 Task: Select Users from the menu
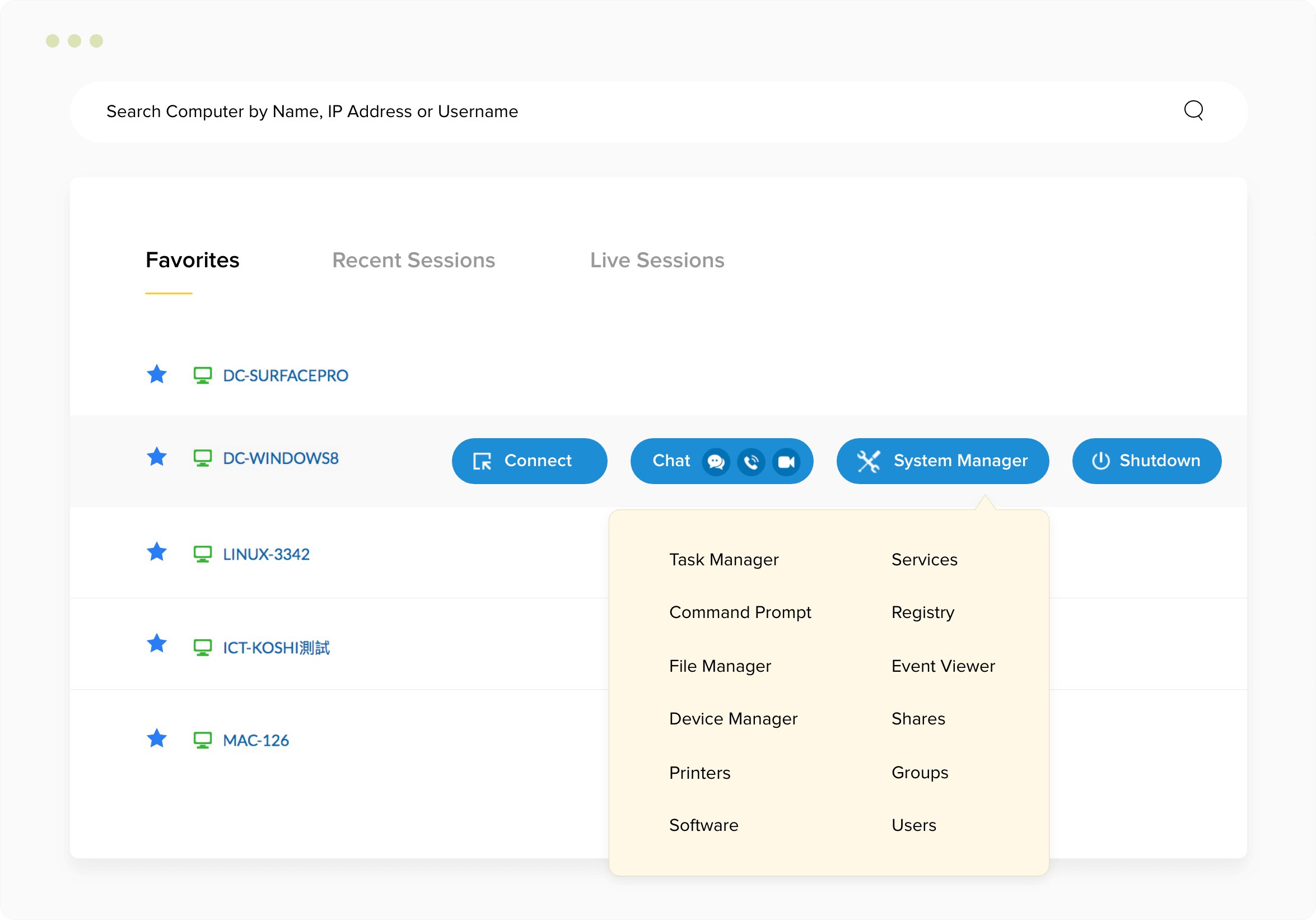pyautogui.click(x=913, y=825)
